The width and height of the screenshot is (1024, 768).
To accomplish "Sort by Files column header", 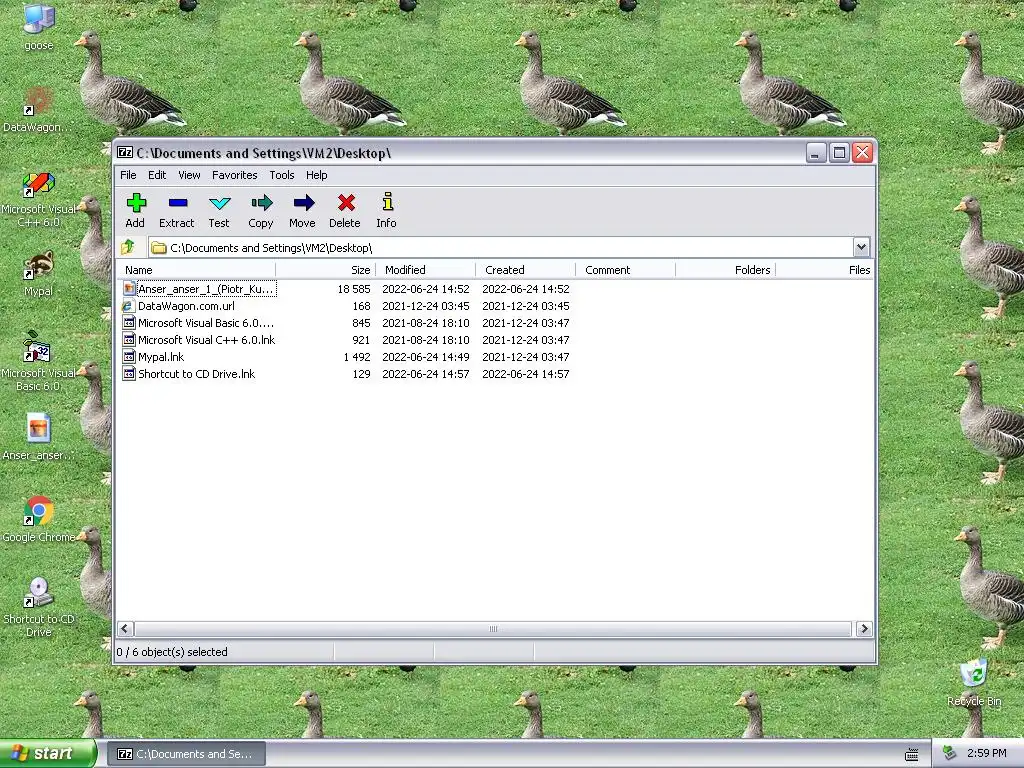I will tap(825, 270).
